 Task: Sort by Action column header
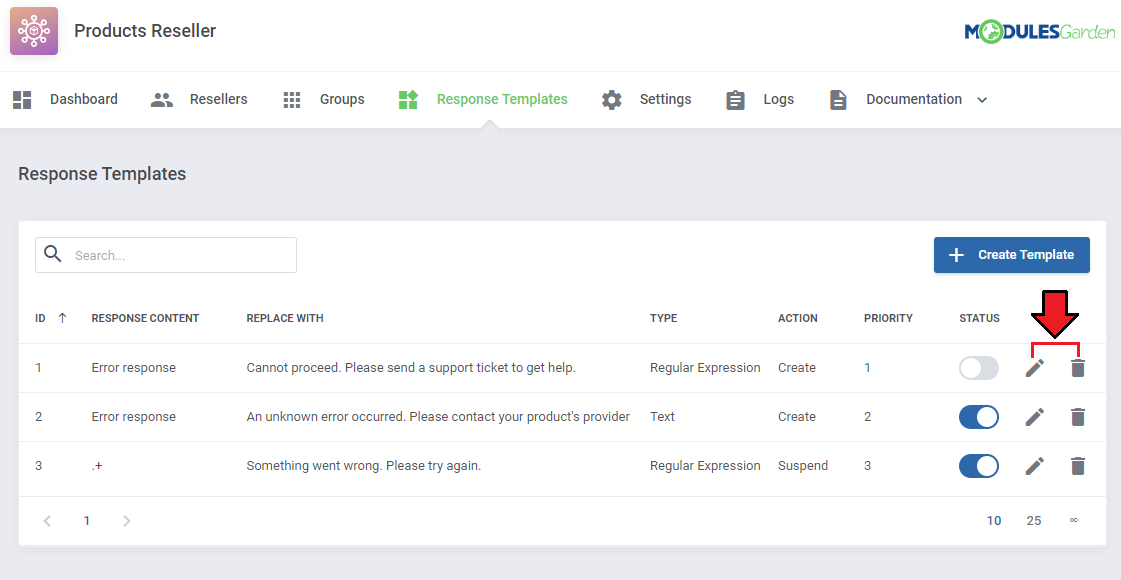(x=798, y=318)
